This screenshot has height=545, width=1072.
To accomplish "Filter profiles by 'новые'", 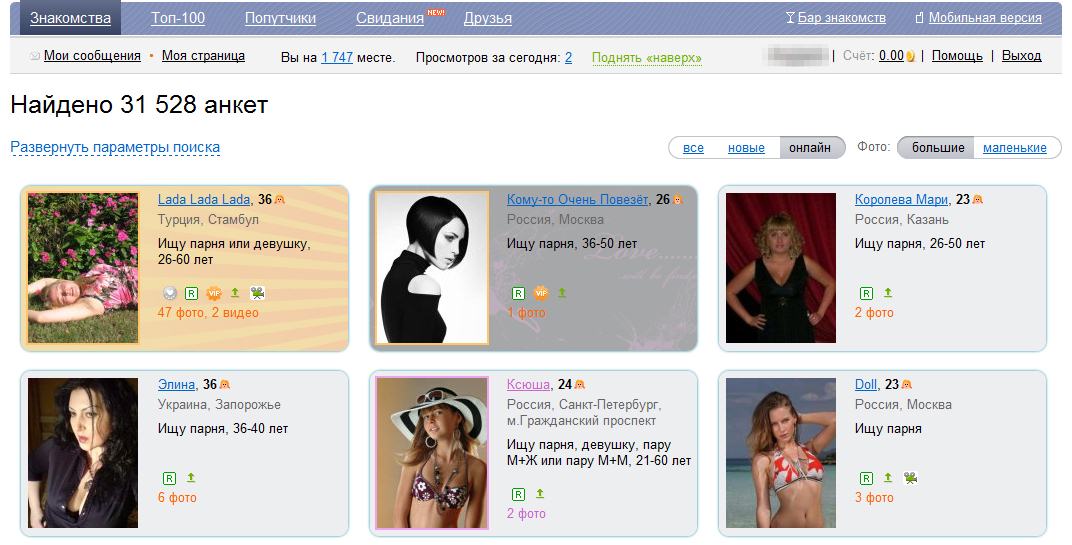I will point(747,148).
